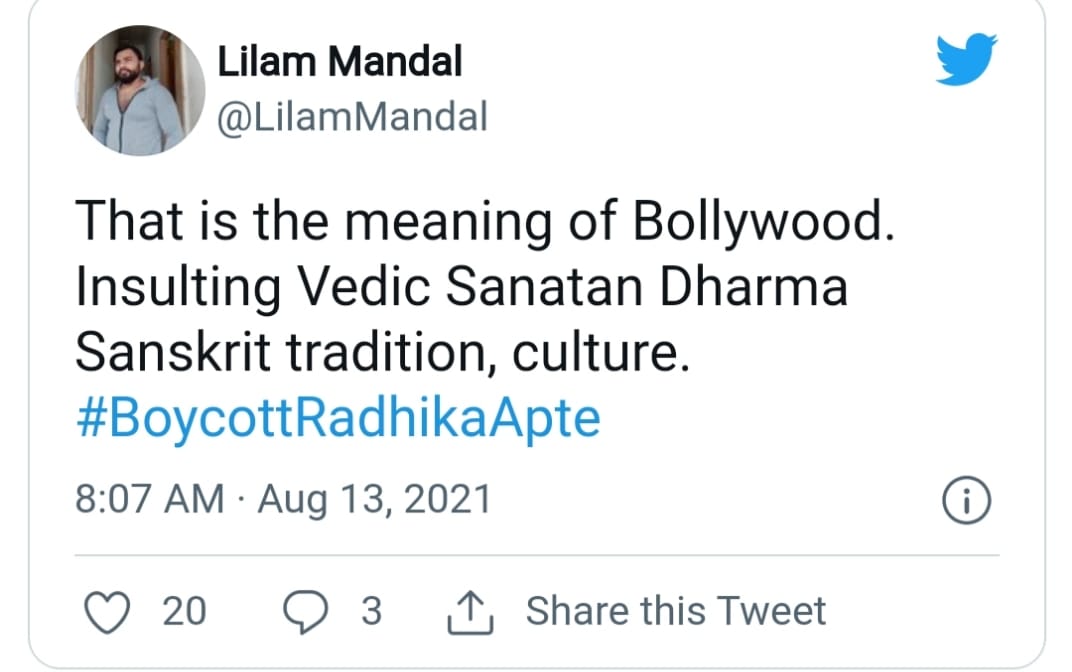The image size is (1072, 672).
Task: Like the tweet with the heart icon
Action: (x=107, y=610)
